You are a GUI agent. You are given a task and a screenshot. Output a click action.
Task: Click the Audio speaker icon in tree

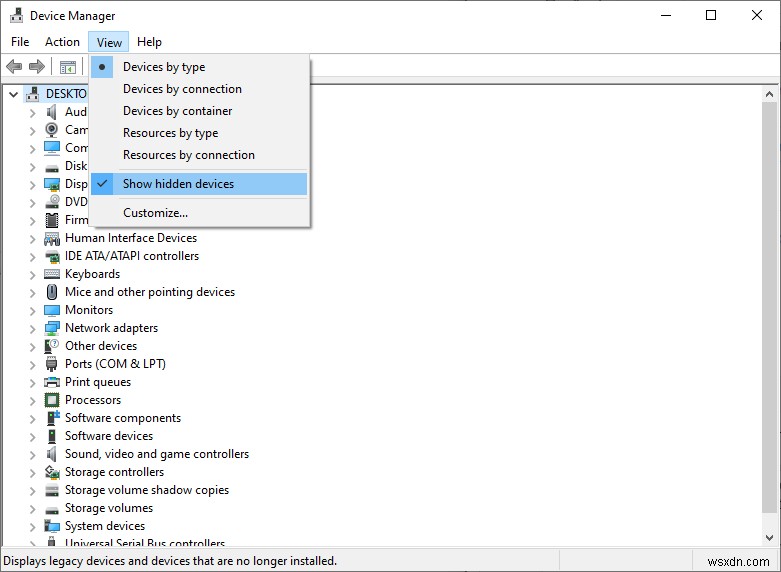tap(52, 112)
